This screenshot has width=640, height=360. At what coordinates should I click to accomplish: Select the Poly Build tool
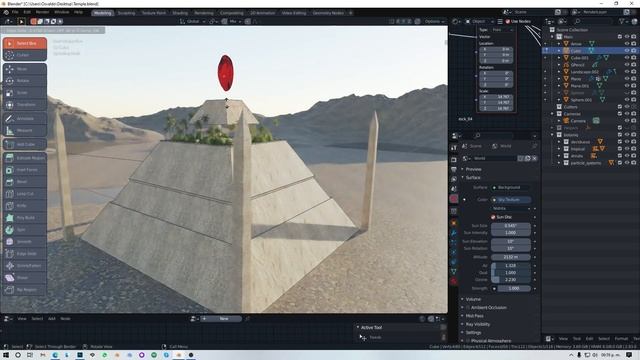pos(24,218)
